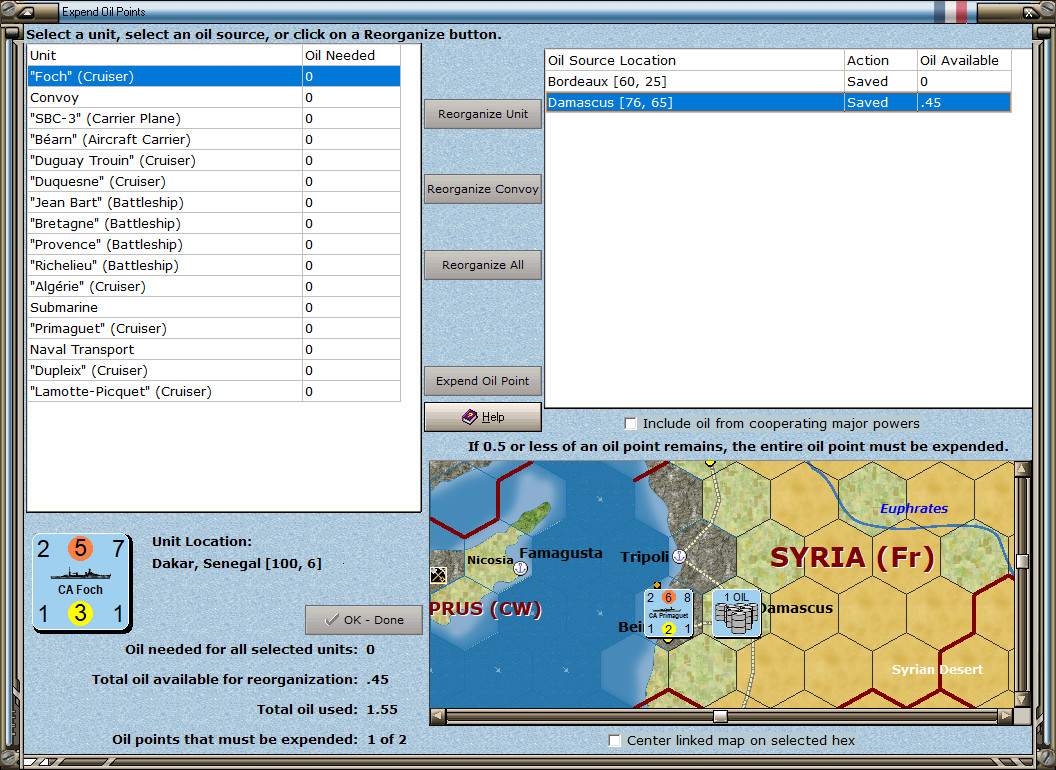The width and height of the screenshot is (1056, 770).
Task: Click the French flag in title bar
Action: (x=950, y=11)
